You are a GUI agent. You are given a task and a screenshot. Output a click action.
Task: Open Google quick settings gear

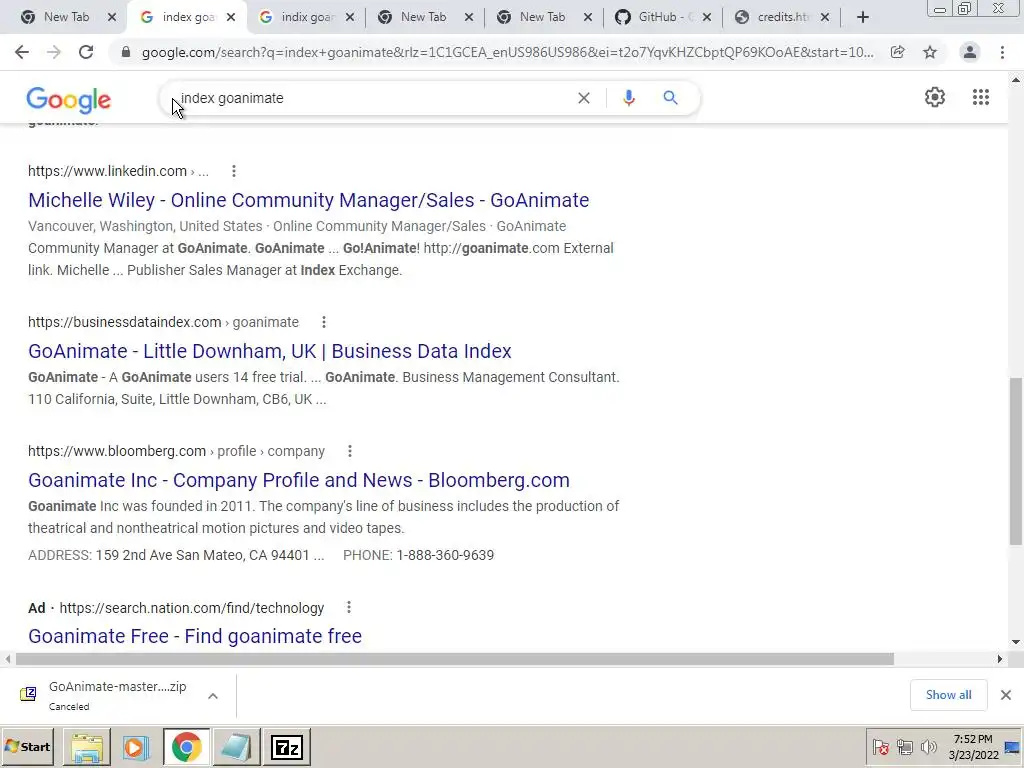935,97
